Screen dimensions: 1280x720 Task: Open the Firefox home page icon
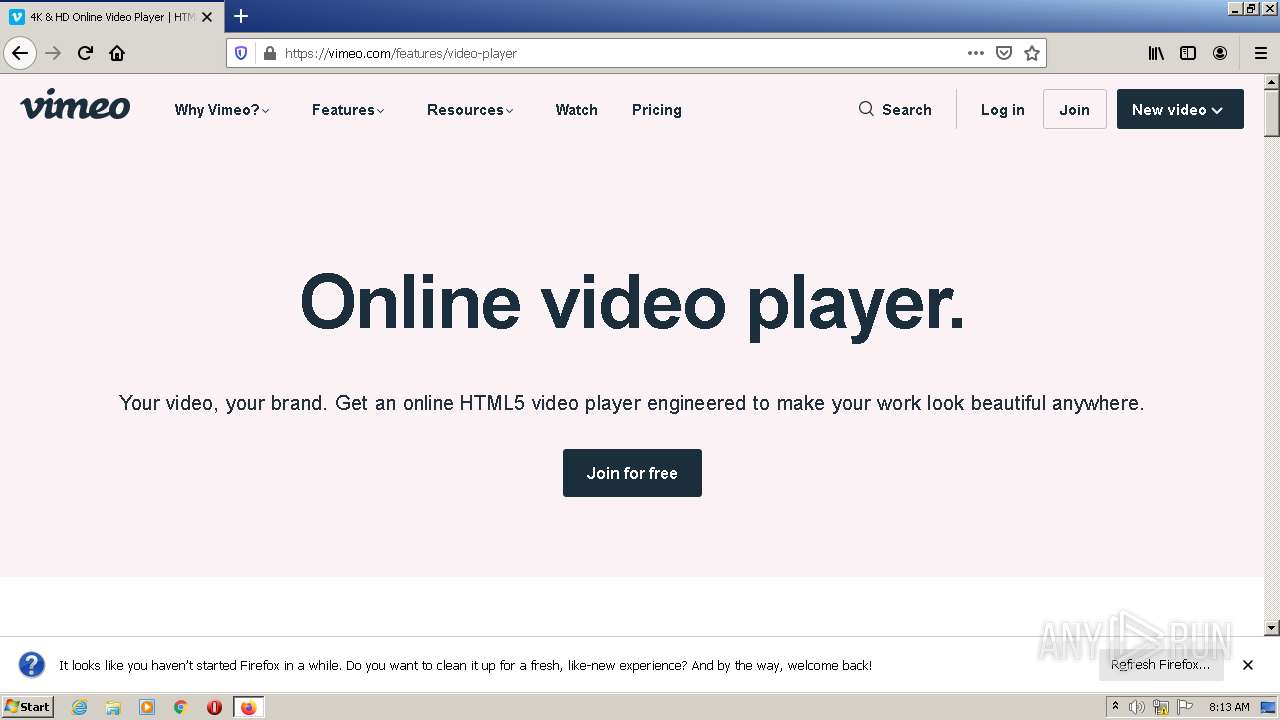117,53
